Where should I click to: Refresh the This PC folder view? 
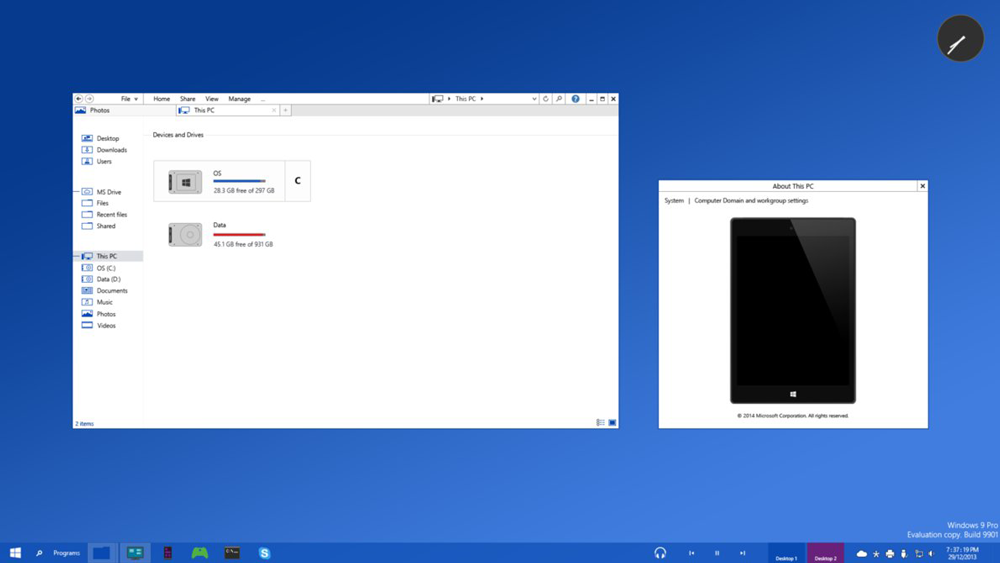coord(546,99)
